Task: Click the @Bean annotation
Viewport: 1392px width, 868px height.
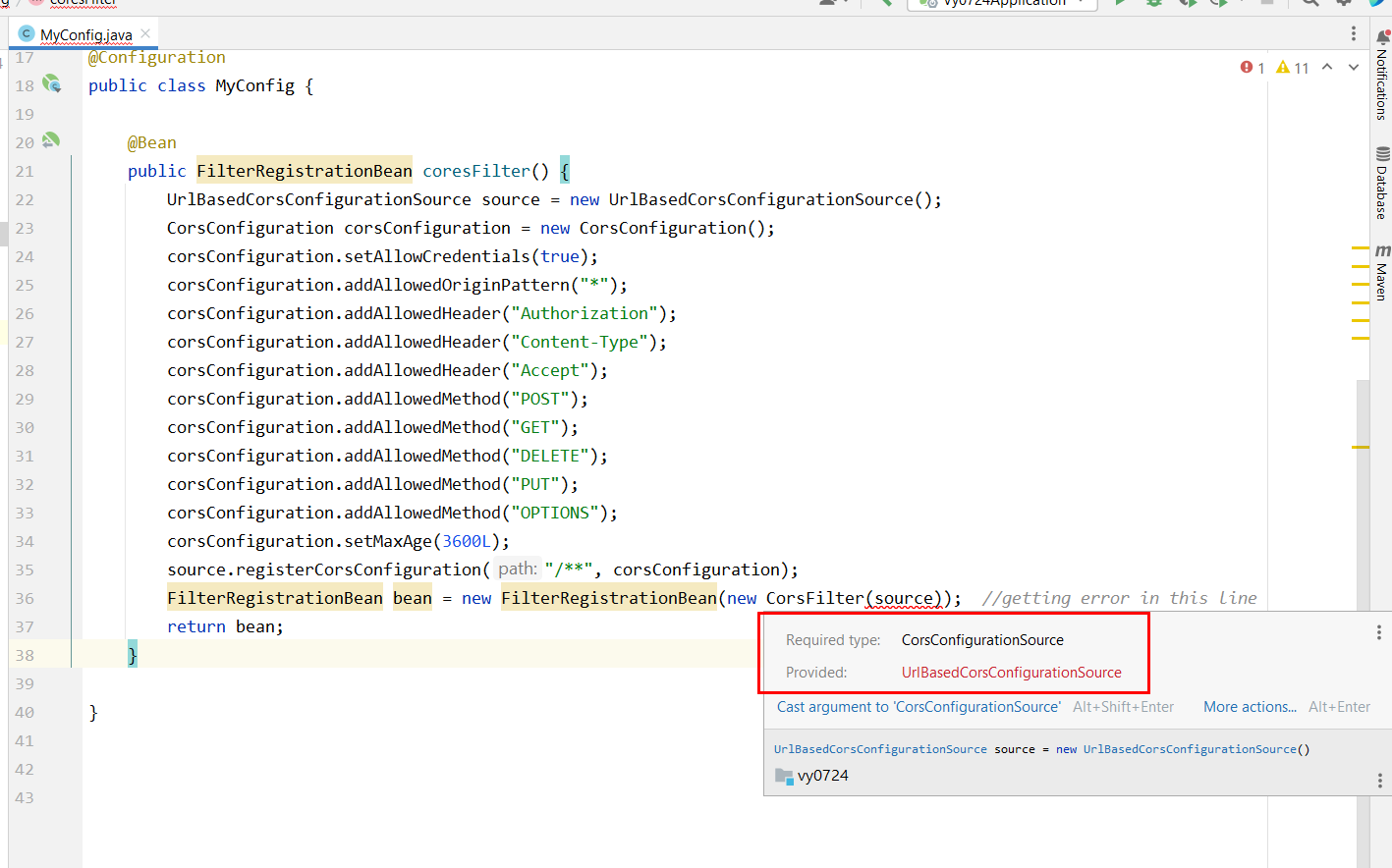Action: [152, 142]
